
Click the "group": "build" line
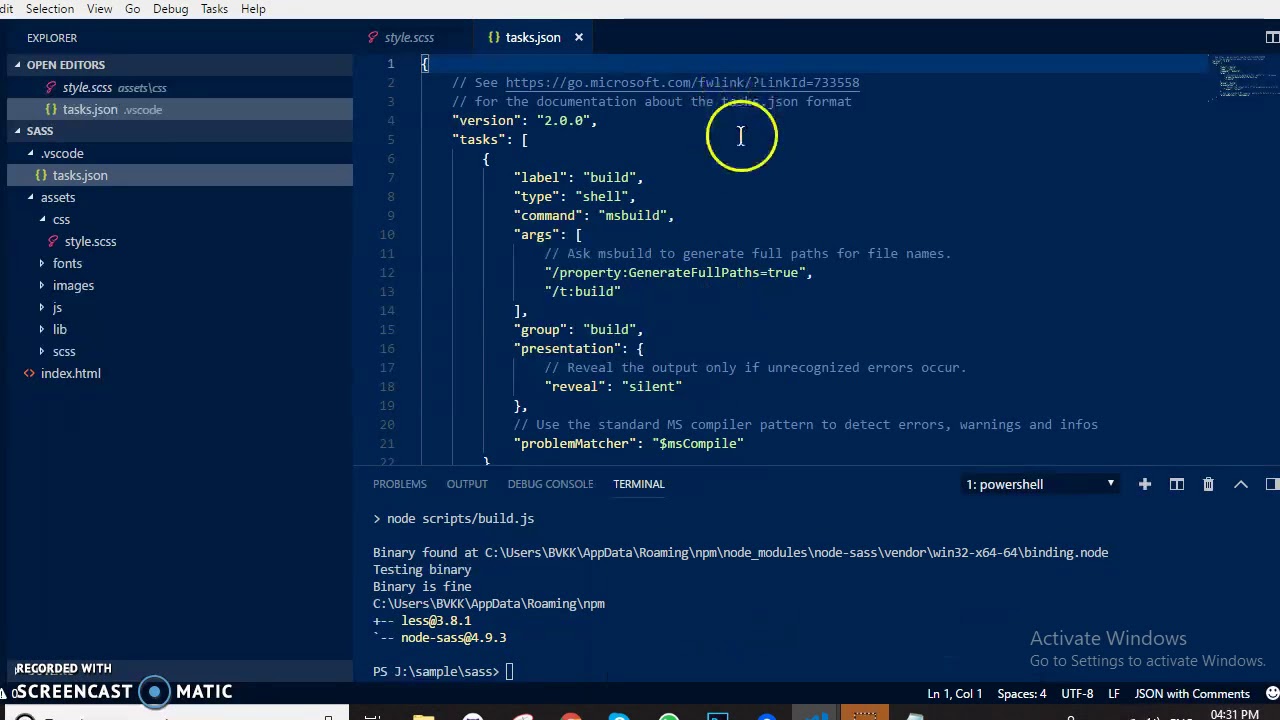[x=578, y=330]
